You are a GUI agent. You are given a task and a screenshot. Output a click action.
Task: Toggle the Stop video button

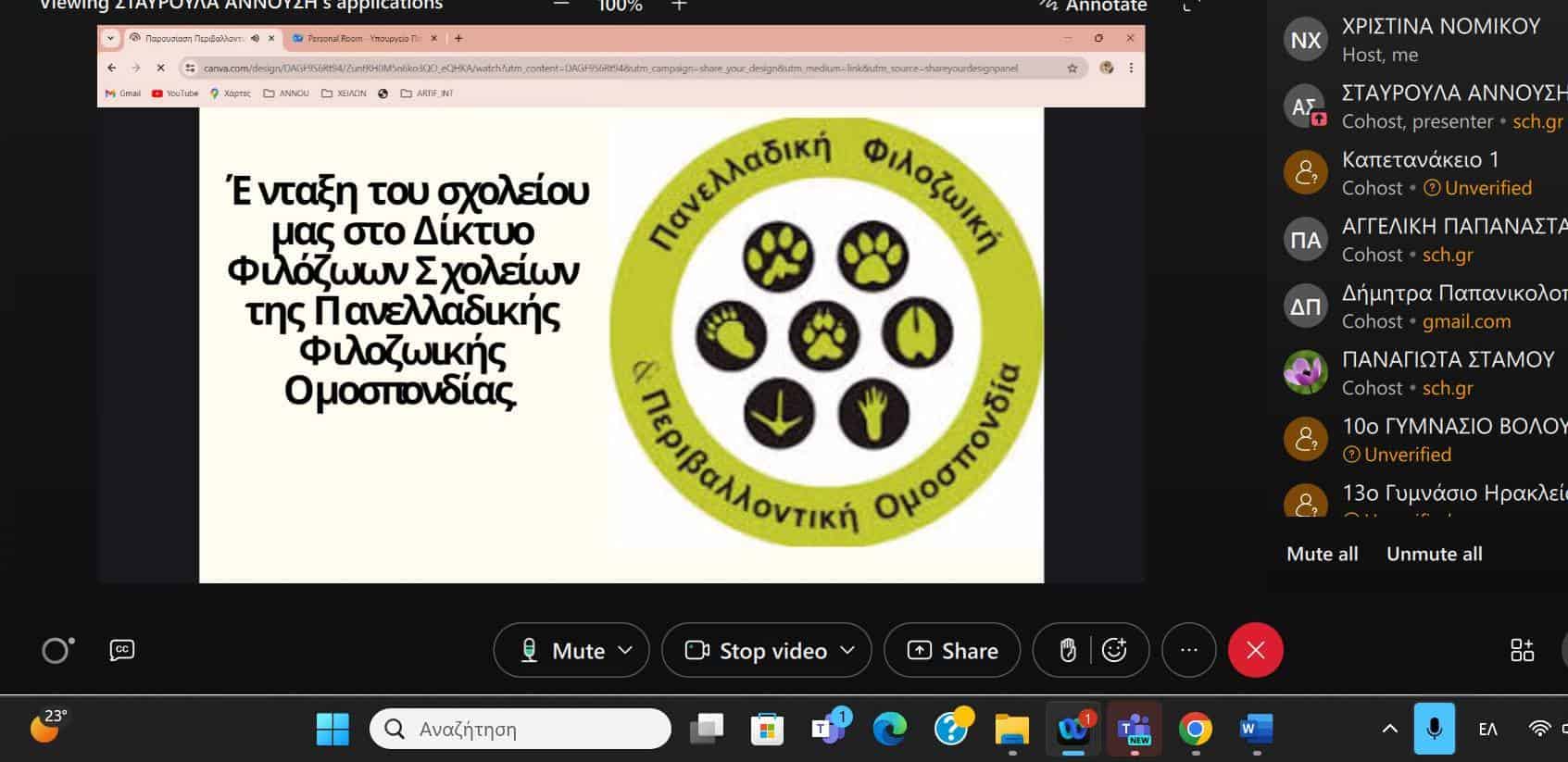(755, 650)
